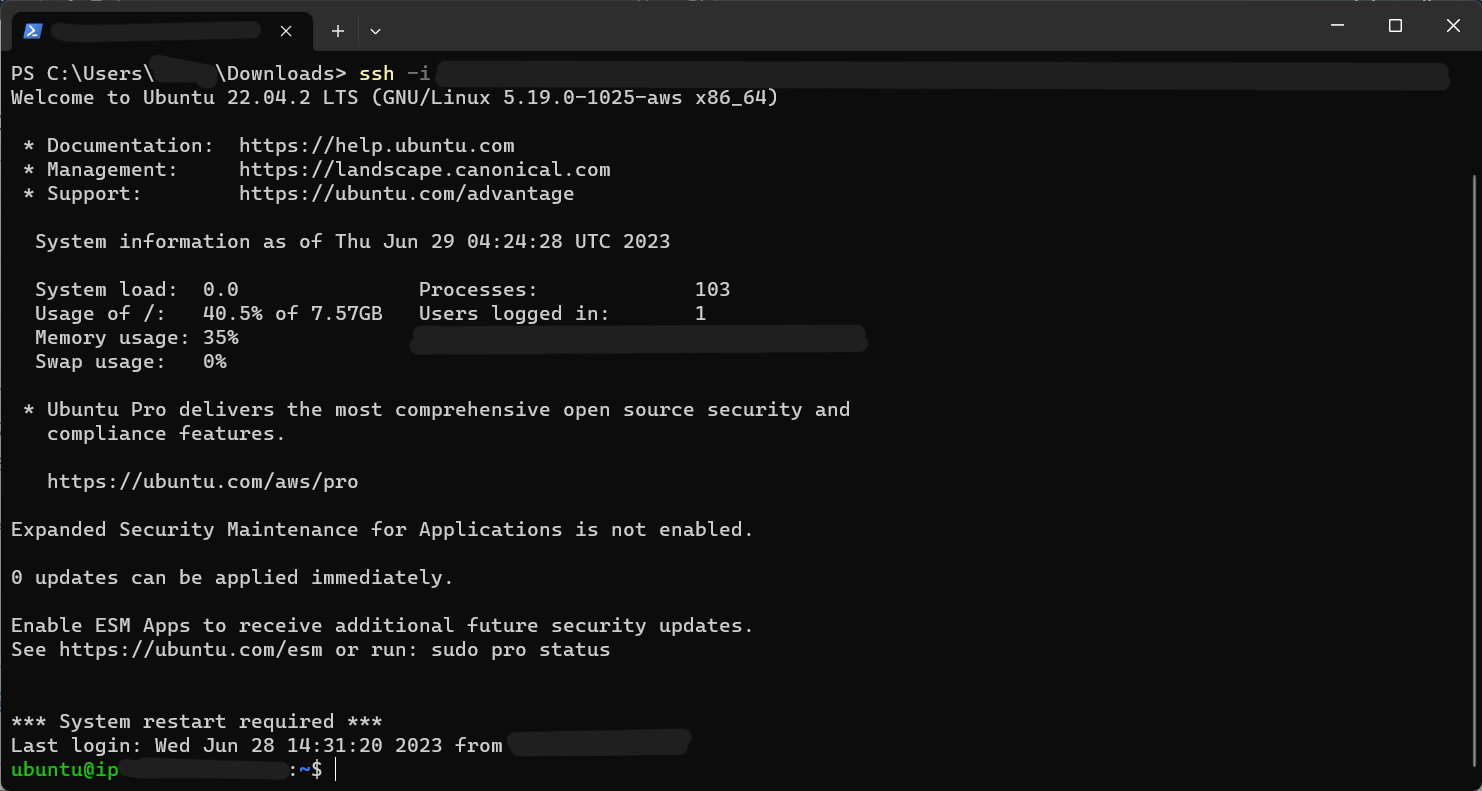This screenshot has width=1482, height=791.
Task: Click the 'System restart required' message
Action: (197, 722)
